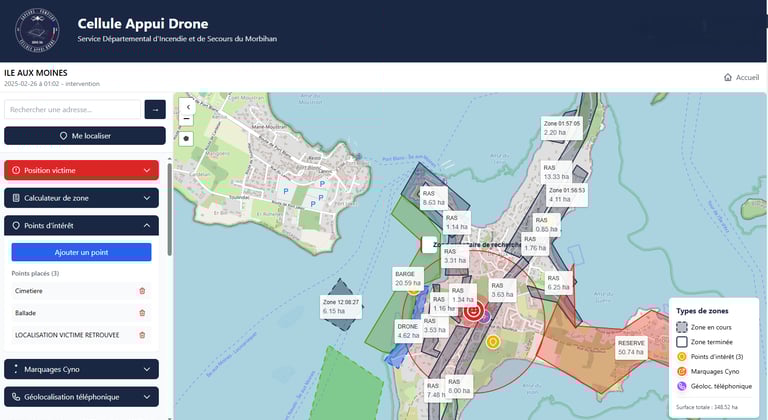This screenshot has width=768, height=420.
Task: Click Zone 01:56:53 4.11 ha label
Action: 567,195
